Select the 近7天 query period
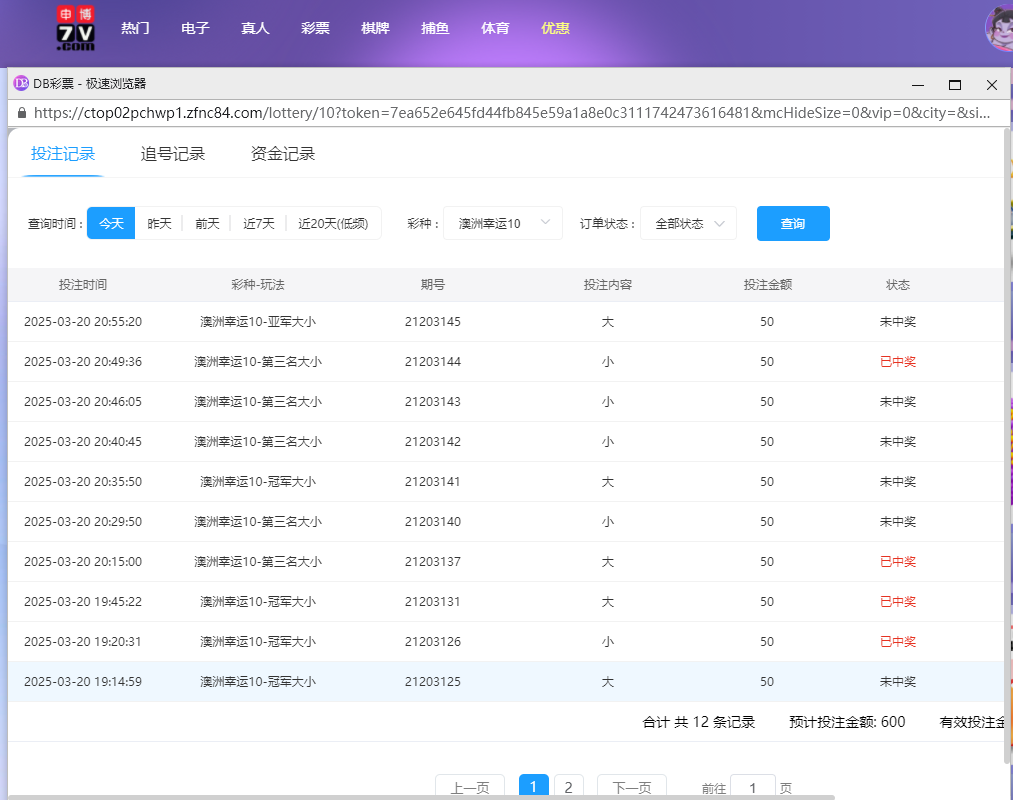Screen dimensions: 1013x800 click(x=258, y=223)
